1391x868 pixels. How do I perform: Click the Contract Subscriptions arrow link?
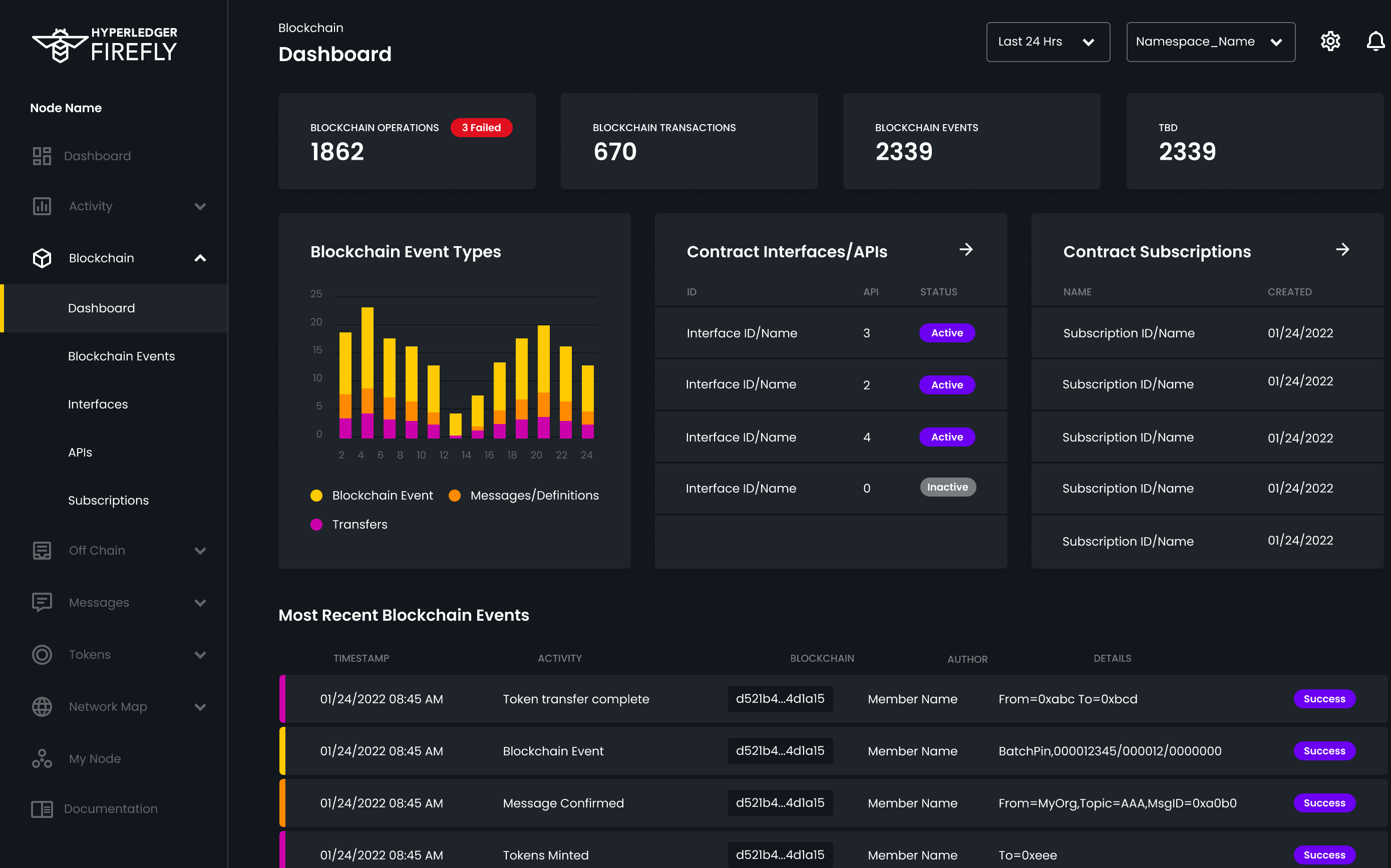tap(1343, 249)
